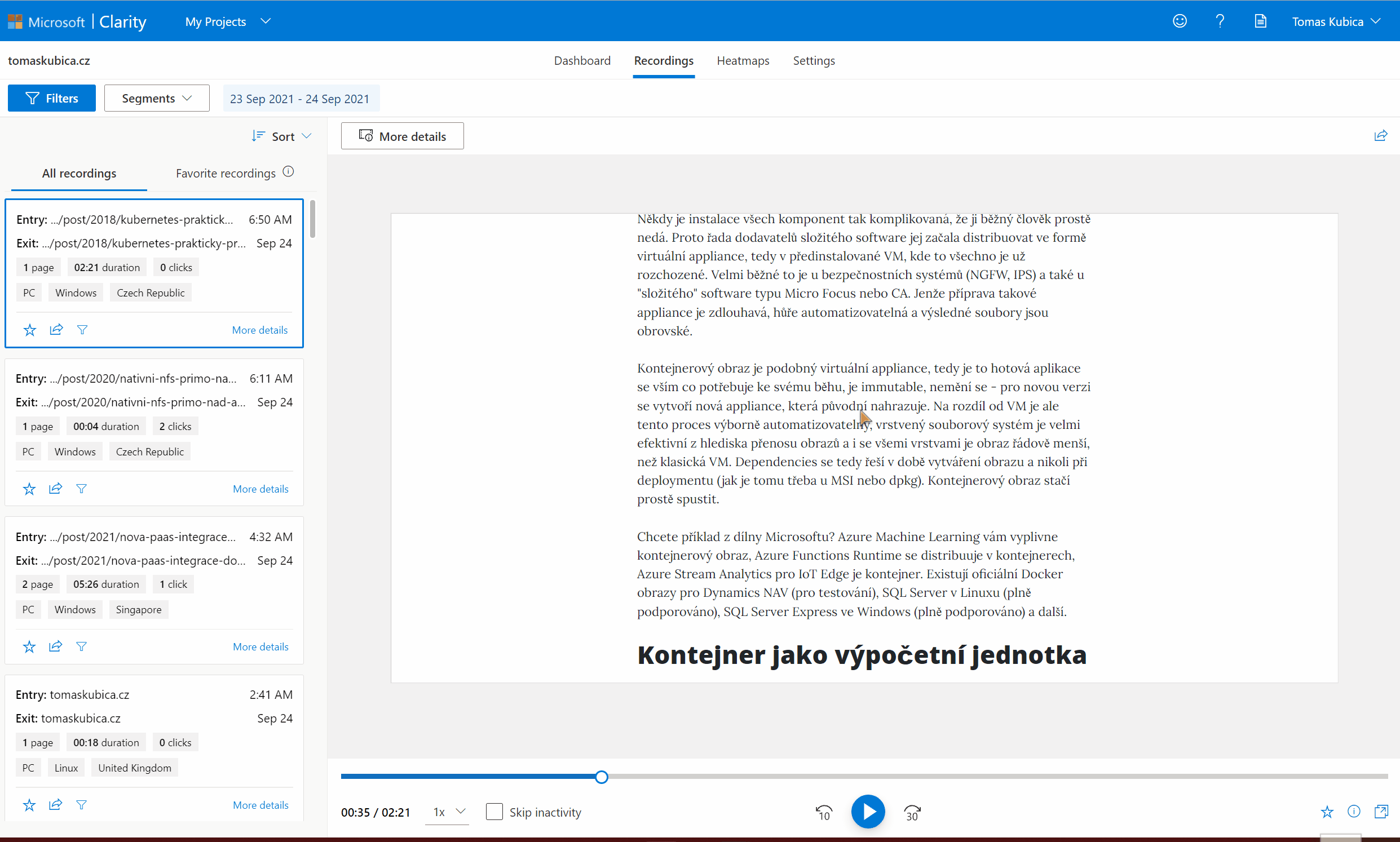Enable the Skip inactivity checkbox
This screenshot has width=1400, height=842.
494,812
